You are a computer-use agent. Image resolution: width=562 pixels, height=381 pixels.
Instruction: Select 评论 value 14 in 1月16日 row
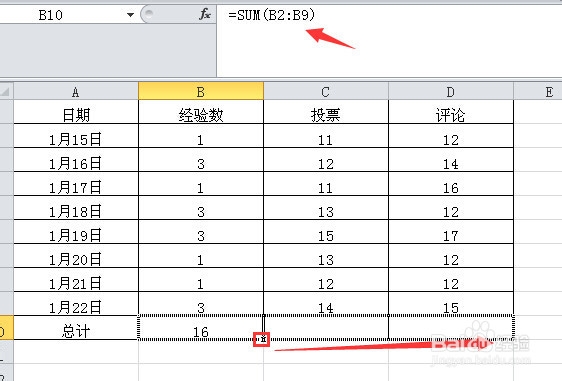[451, 160]
